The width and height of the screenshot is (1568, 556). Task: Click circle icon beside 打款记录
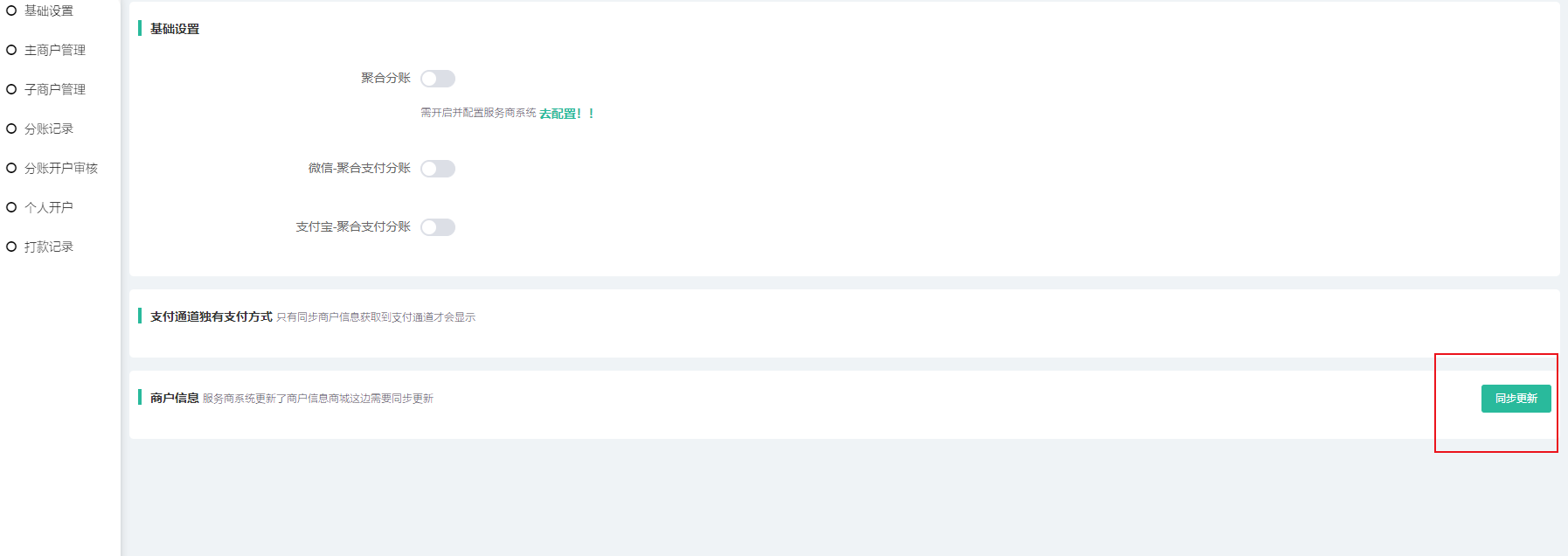point(11,247)
